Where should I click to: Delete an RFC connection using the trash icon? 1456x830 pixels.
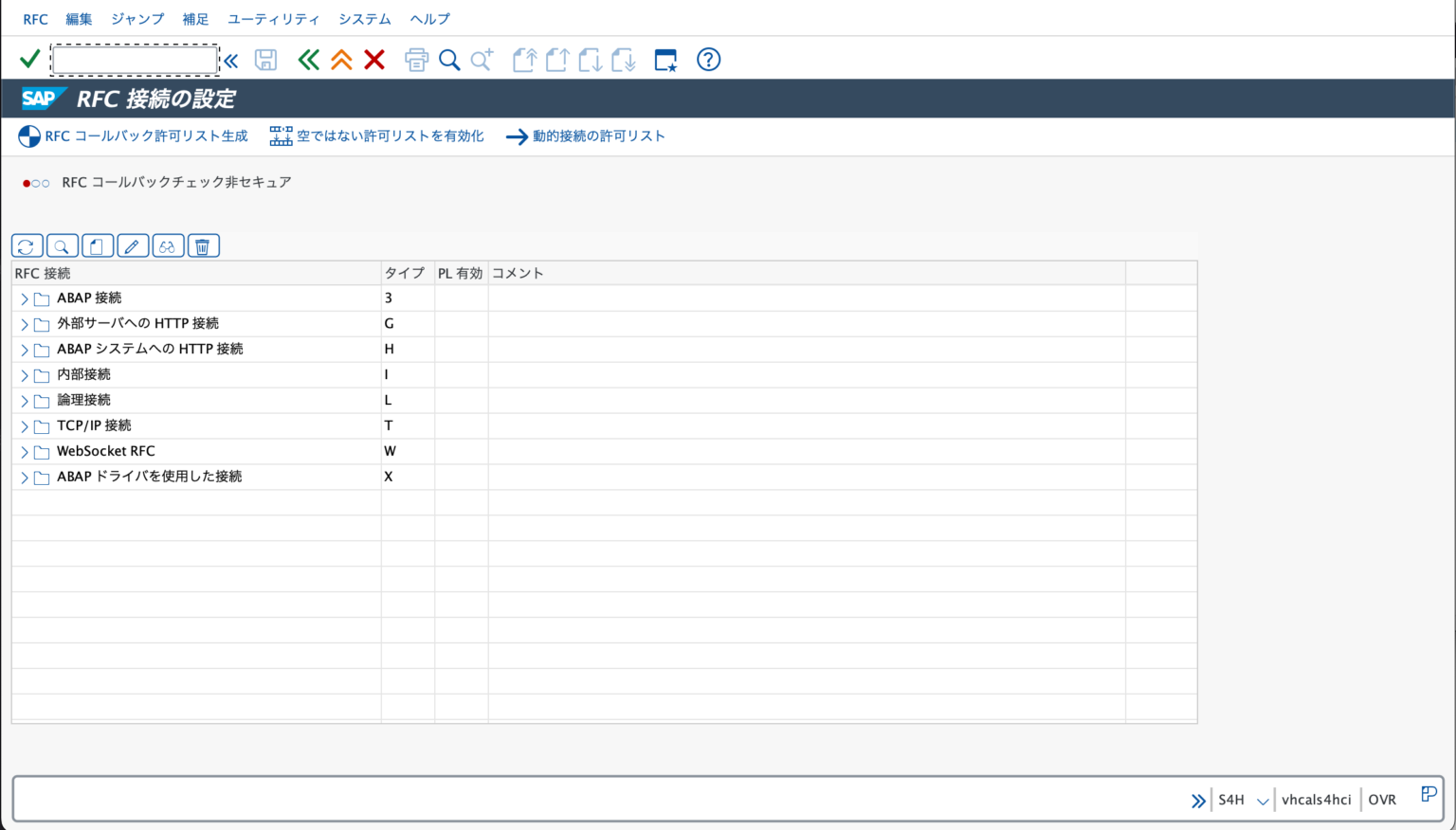pos(203,245)
